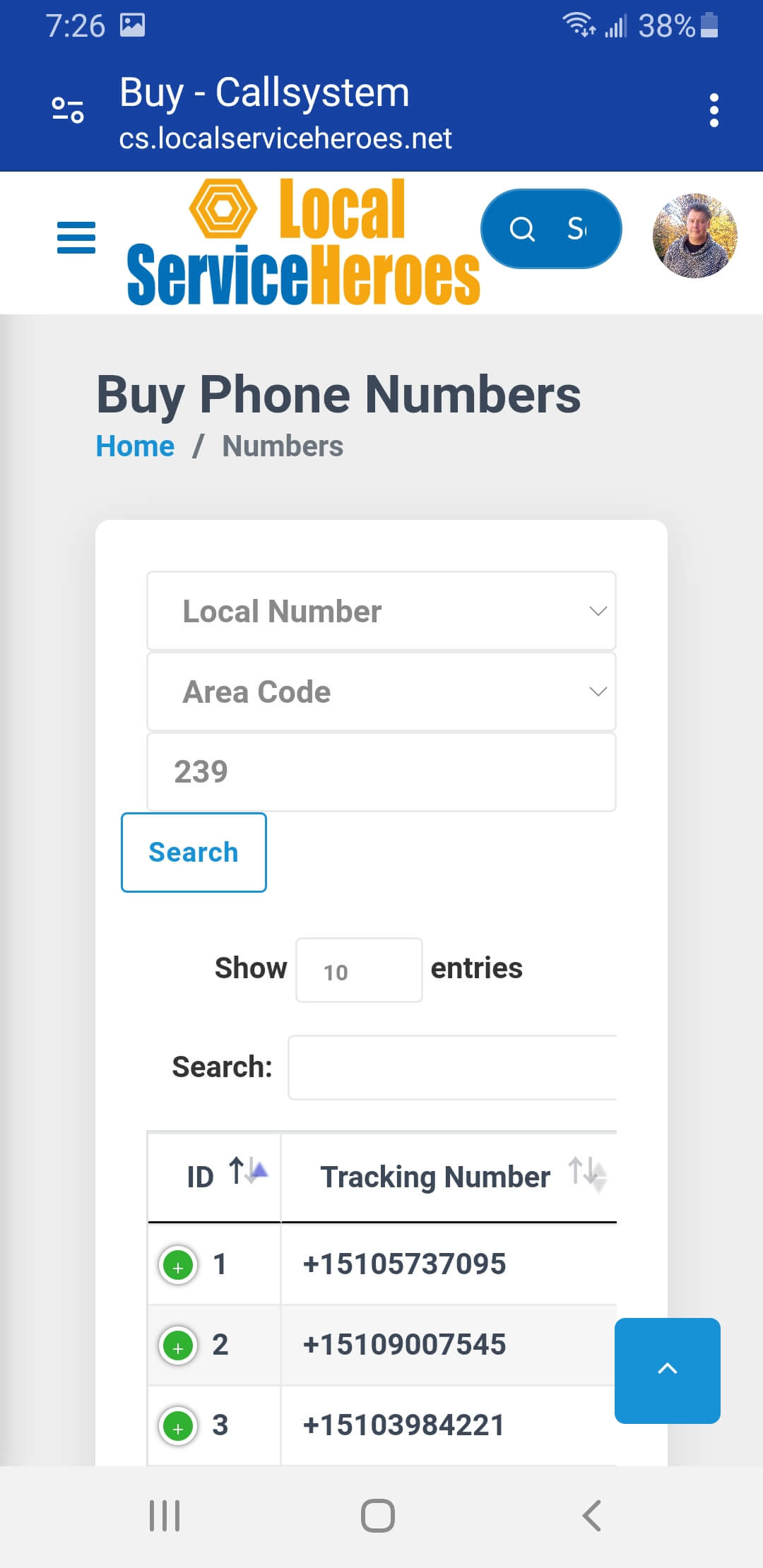Click the Home breadcrumb link
Screen dimensions: 763x1568
click(x=135, y=446)
